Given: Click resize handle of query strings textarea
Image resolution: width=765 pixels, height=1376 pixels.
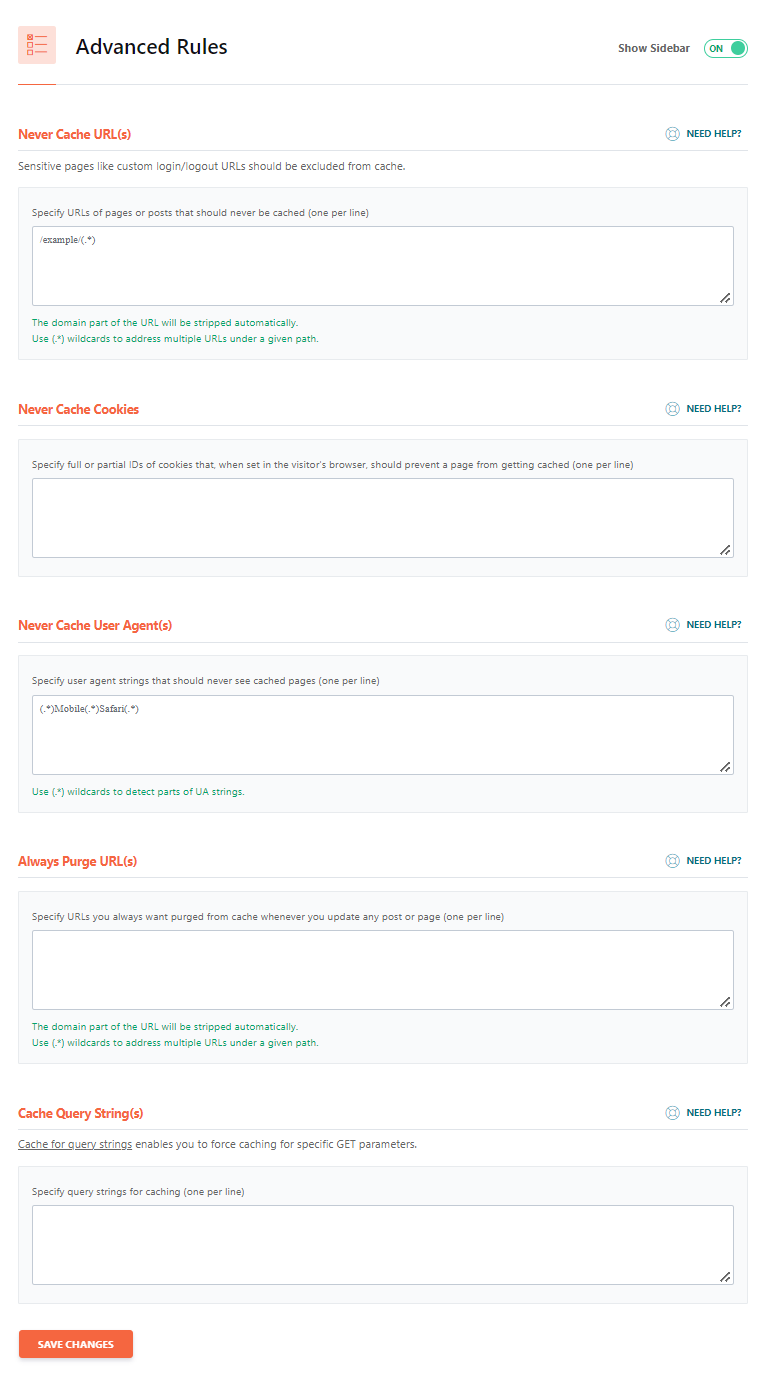Looking at the screenshot, I should pyautogui.click(x=726, y=1277).
